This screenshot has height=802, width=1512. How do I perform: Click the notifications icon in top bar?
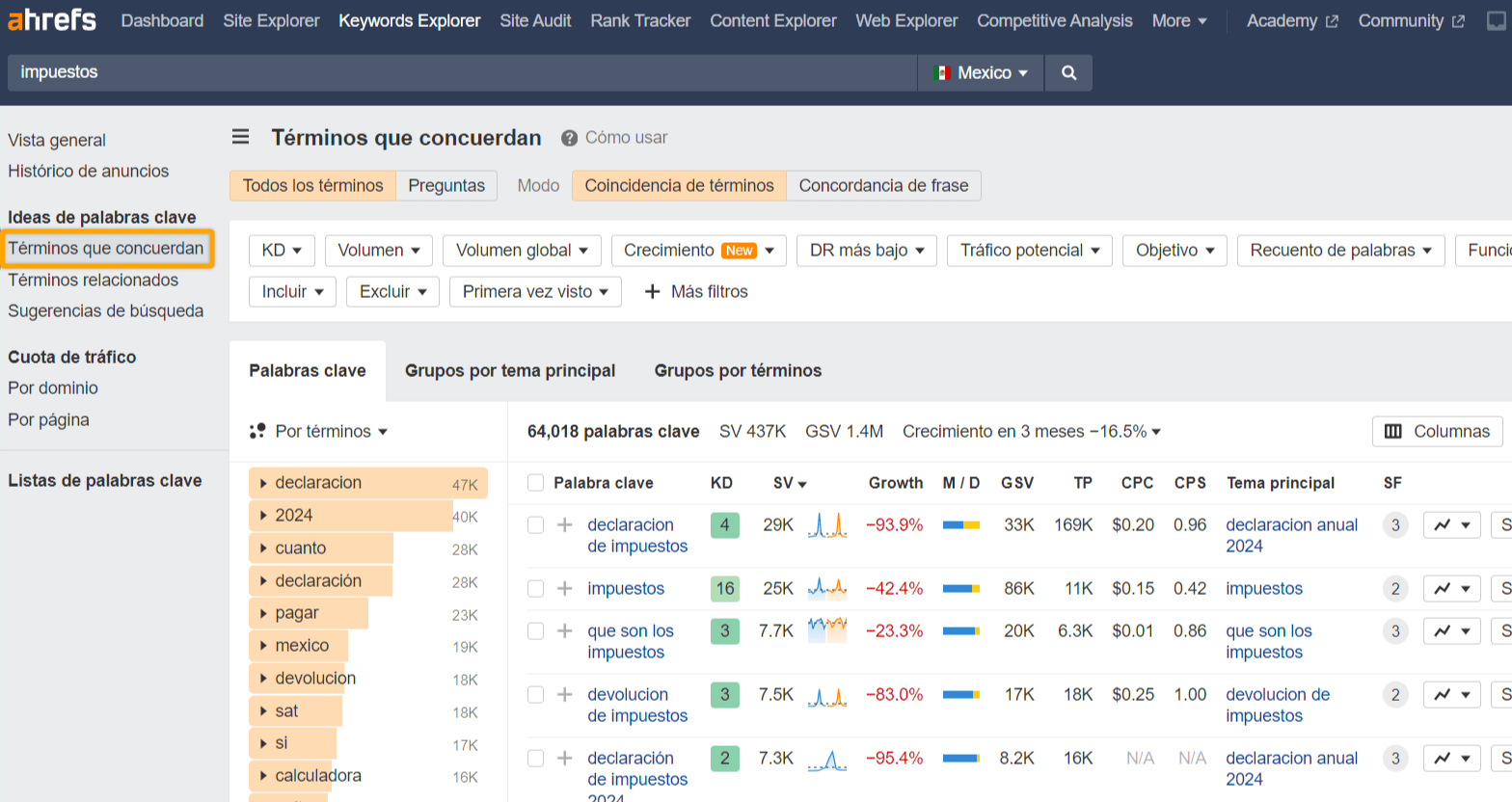pos(1497,20)
